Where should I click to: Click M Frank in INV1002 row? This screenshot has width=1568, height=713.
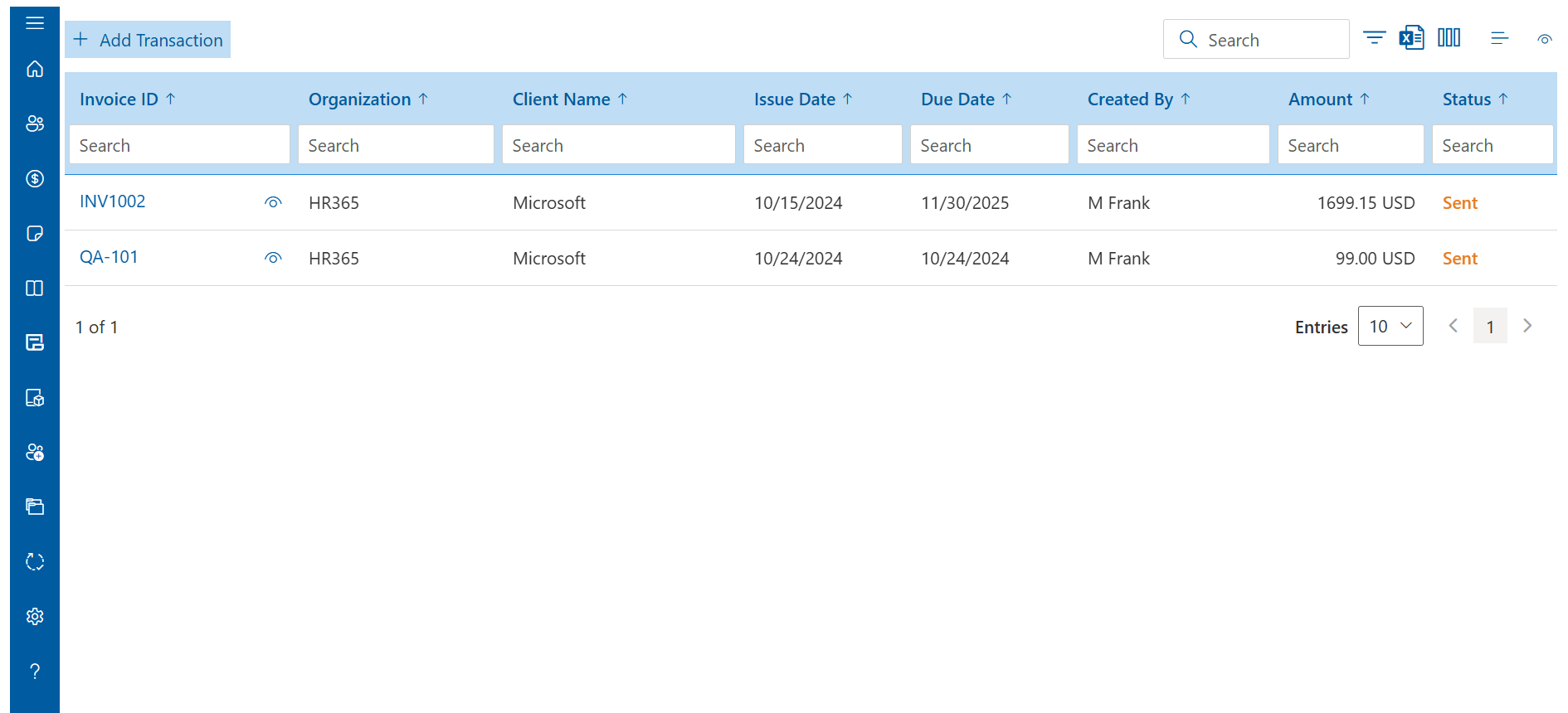coord(1118,203)
